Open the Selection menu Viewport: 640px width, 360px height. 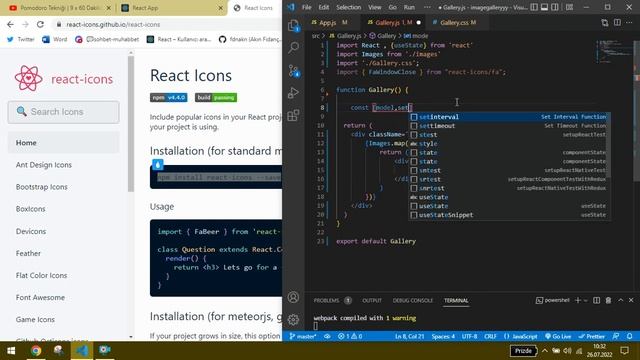coord(349,7)
